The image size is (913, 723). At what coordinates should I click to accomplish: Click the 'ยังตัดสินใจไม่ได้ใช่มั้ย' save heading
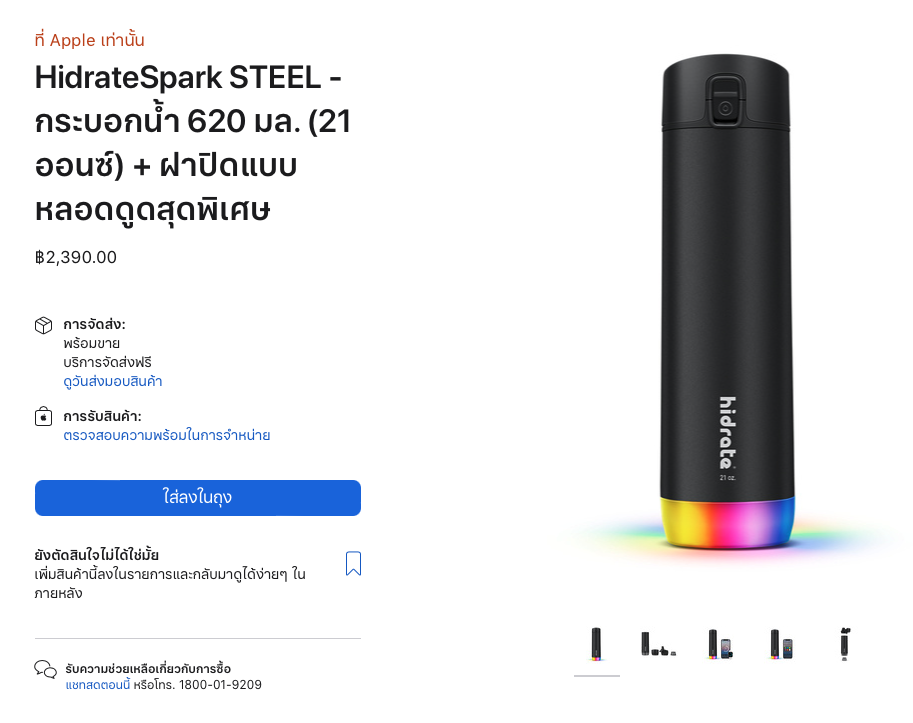click(x=97, y=554)
